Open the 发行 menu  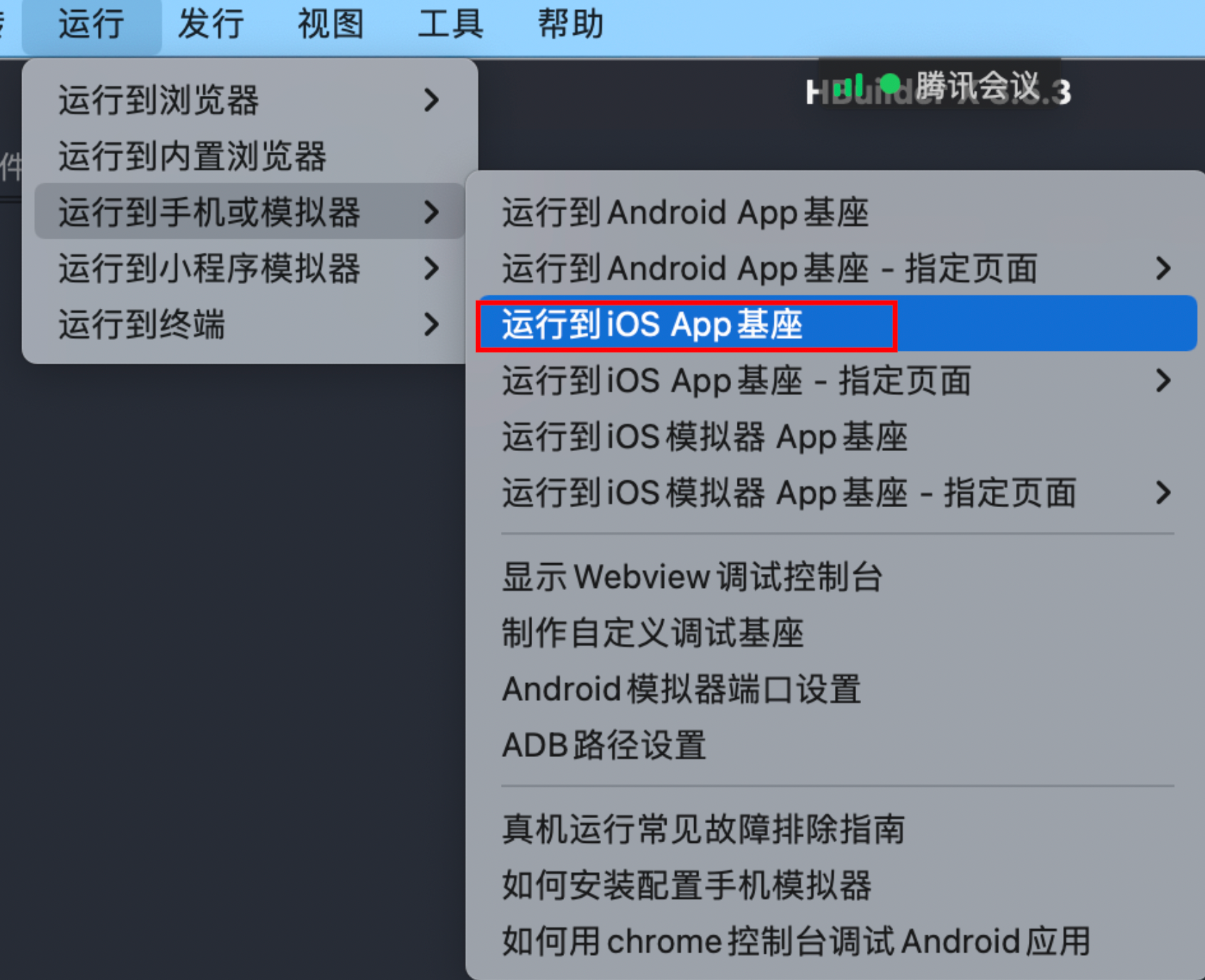click(211, 25)
